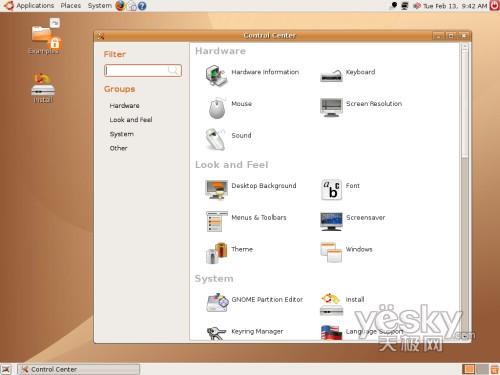
Task: Open the Trash icon in bottom panel
Action: click(494, 369)
